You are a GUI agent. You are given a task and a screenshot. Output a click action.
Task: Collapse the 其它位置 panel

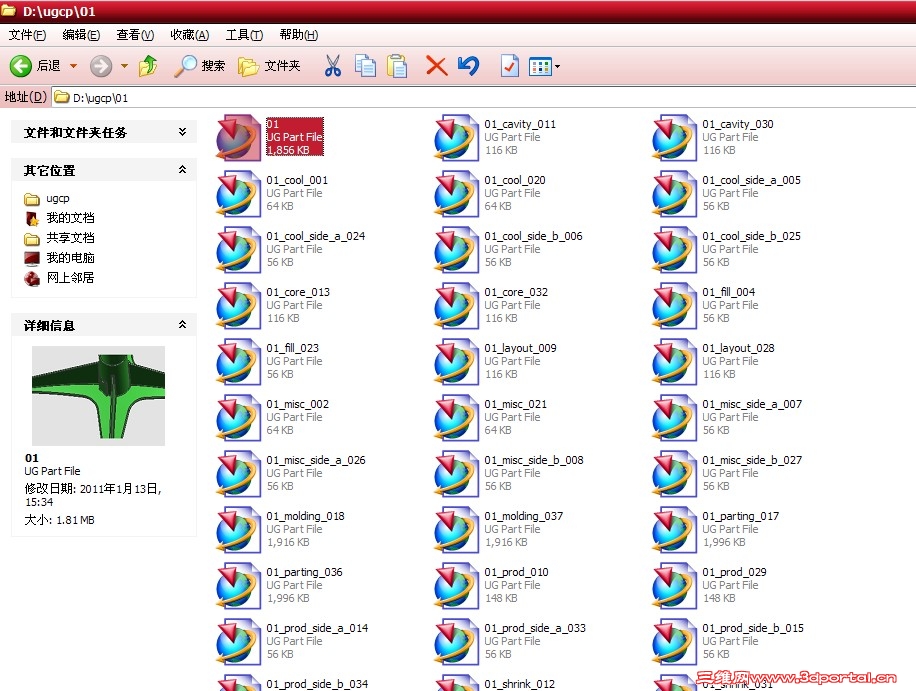pyautogui.click(x=182, y=169)
